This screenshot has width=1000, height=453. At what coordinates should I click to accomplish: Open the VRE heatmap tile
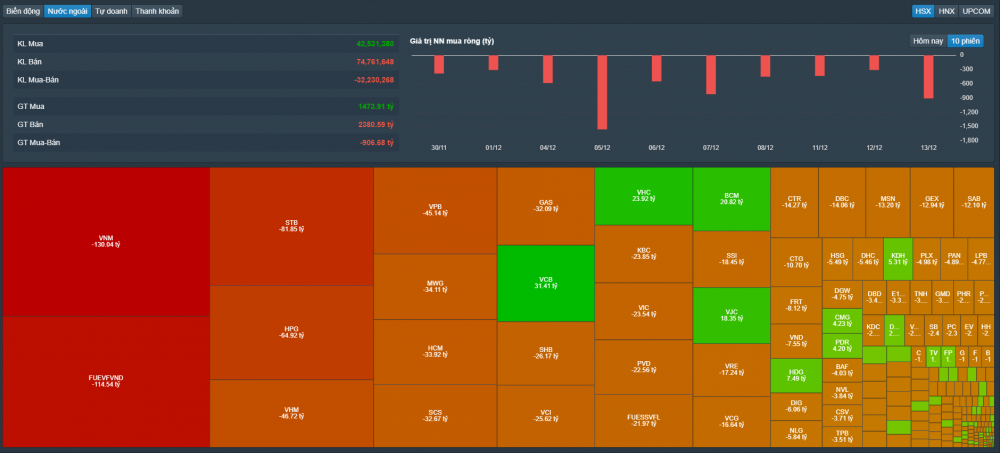[732, 370]
